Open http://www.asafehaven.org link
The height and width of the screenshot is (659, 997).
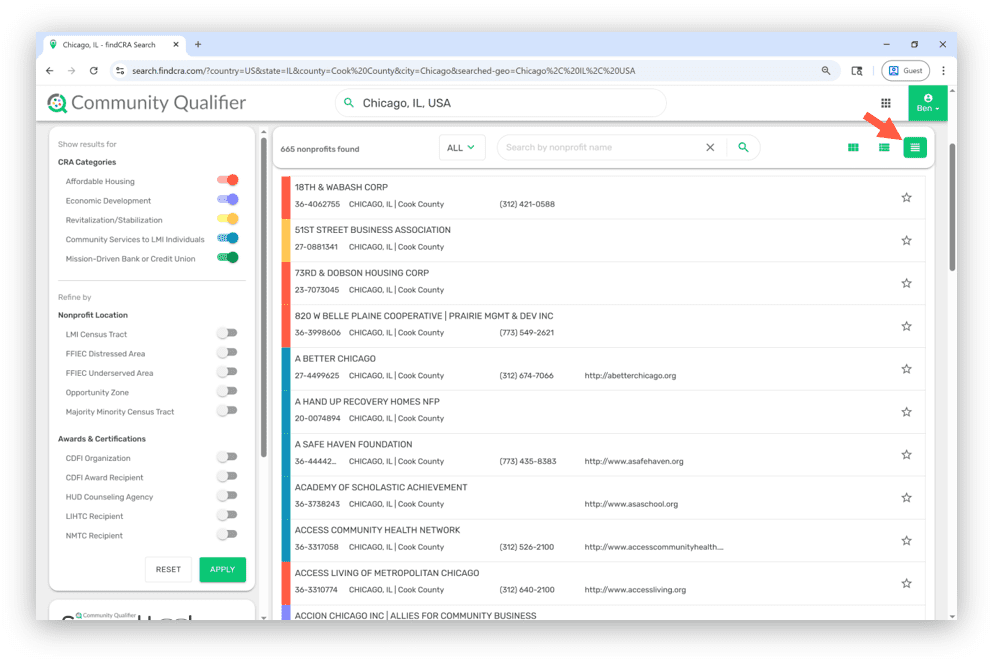[x=634, y=462]
